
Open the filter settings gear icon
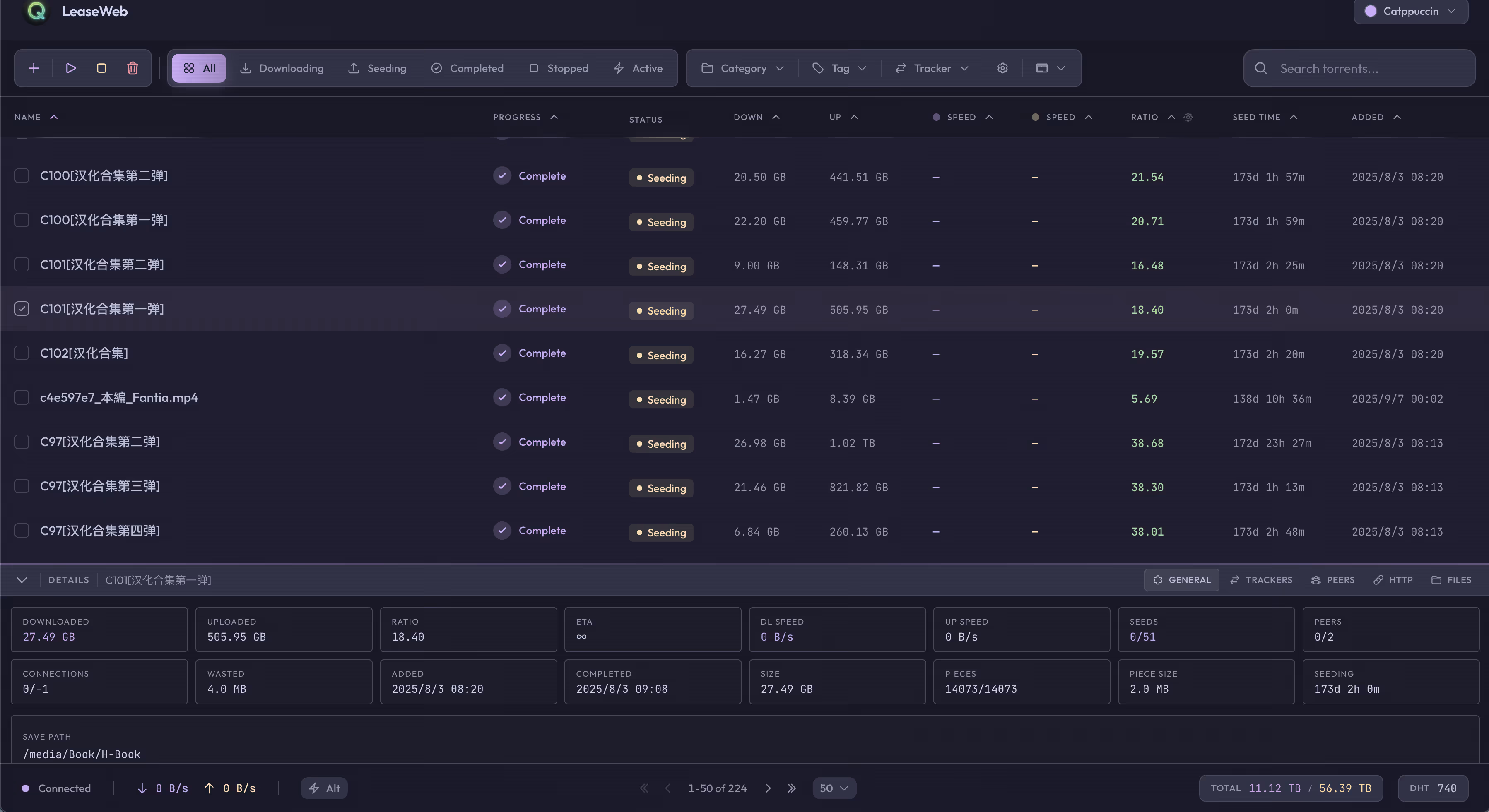coord(1002,68)
